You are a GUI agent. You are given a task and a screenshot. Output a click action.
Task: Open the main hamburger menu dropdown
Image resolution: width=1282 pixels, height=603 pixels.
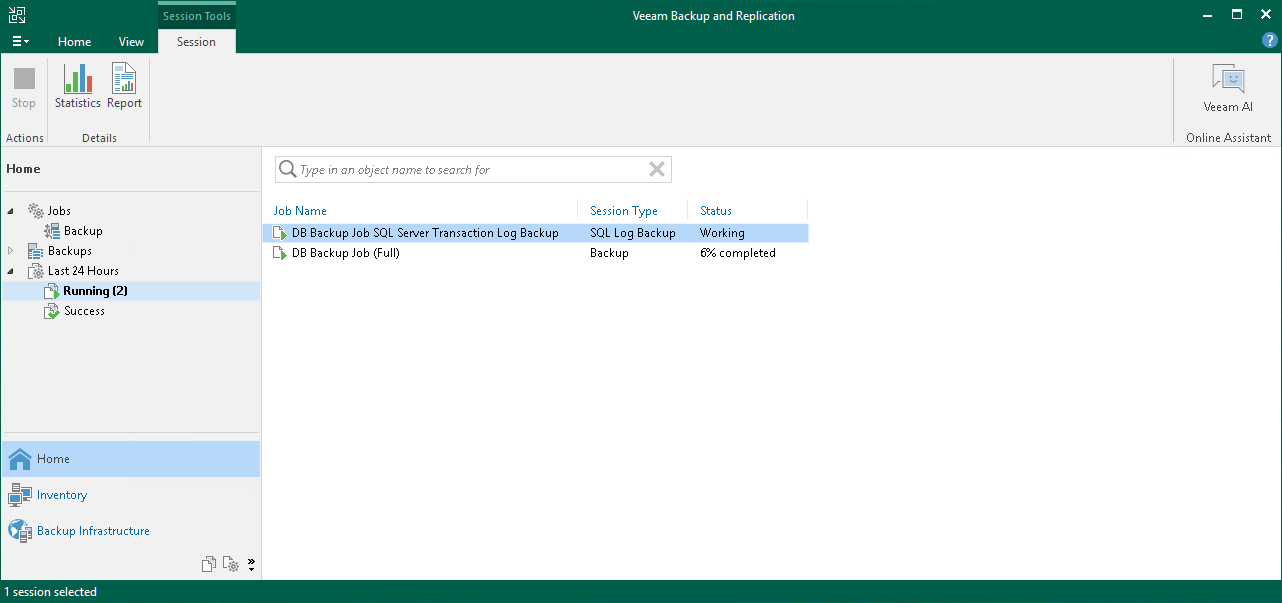(20, 42)
